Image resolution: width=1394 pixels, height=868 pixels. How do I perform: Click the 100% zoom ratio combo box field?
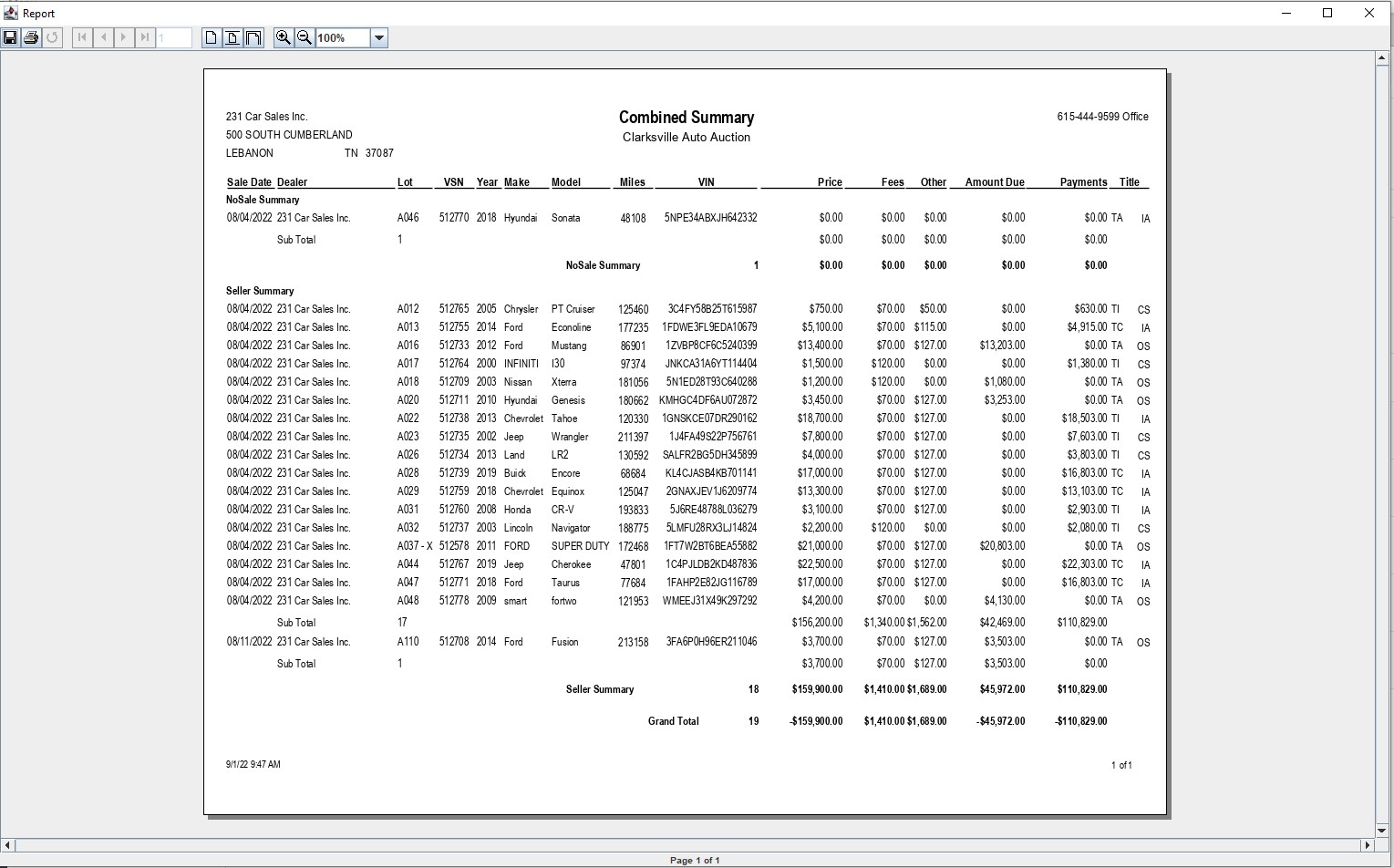[343, 37]
